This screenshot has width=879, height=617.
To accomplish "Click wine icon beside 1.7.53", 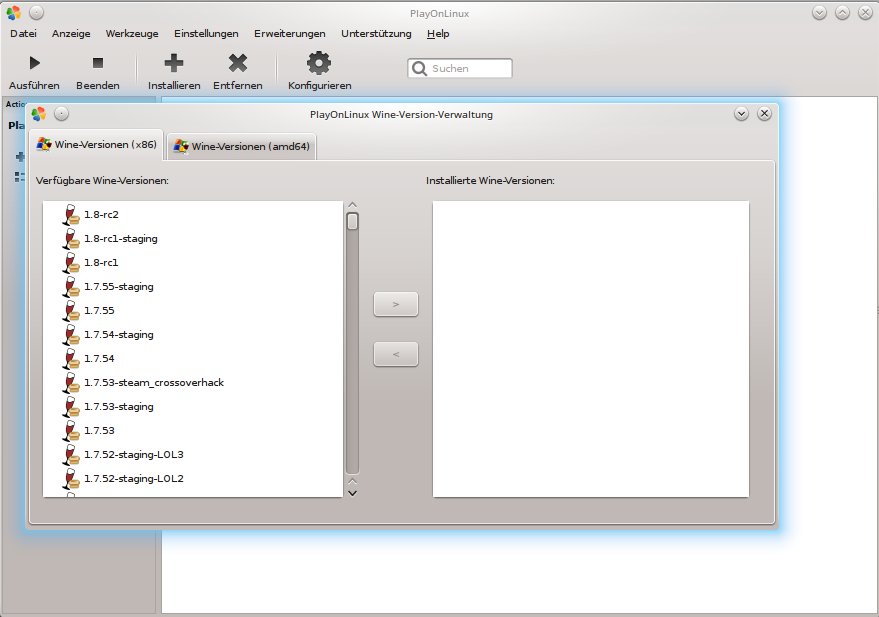I will (x=71, y=432).
